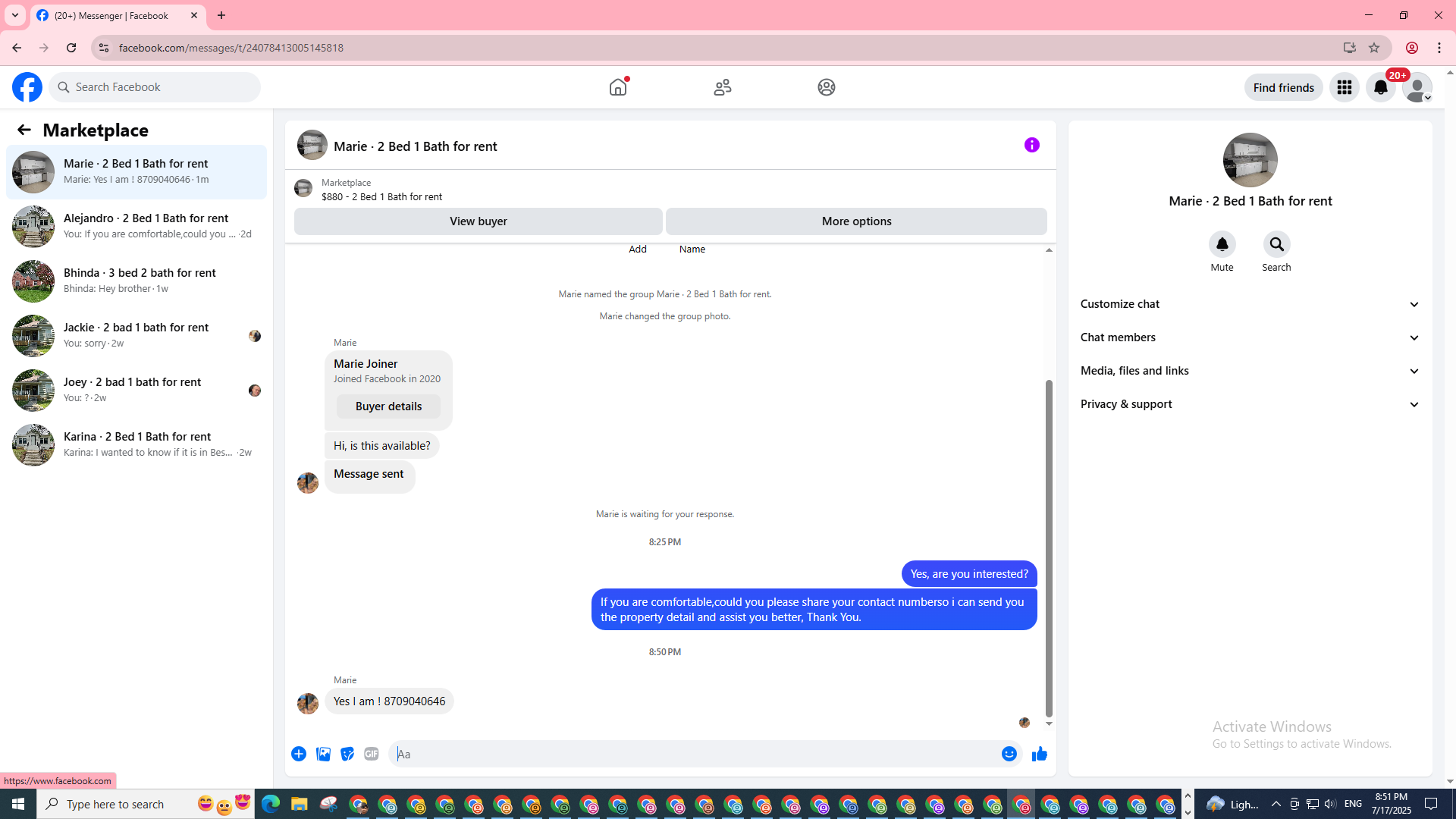The width and height of the screenshot is (1456, 819).
Task: Click the message 'Yes I am ! 8709040646'
Action: [389, 701]
